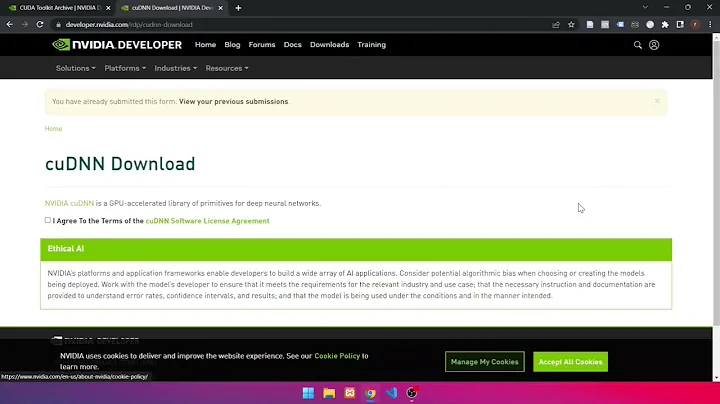Open the Forums navigation item
This screenshot has height=404, width=720.
[262, 45]
